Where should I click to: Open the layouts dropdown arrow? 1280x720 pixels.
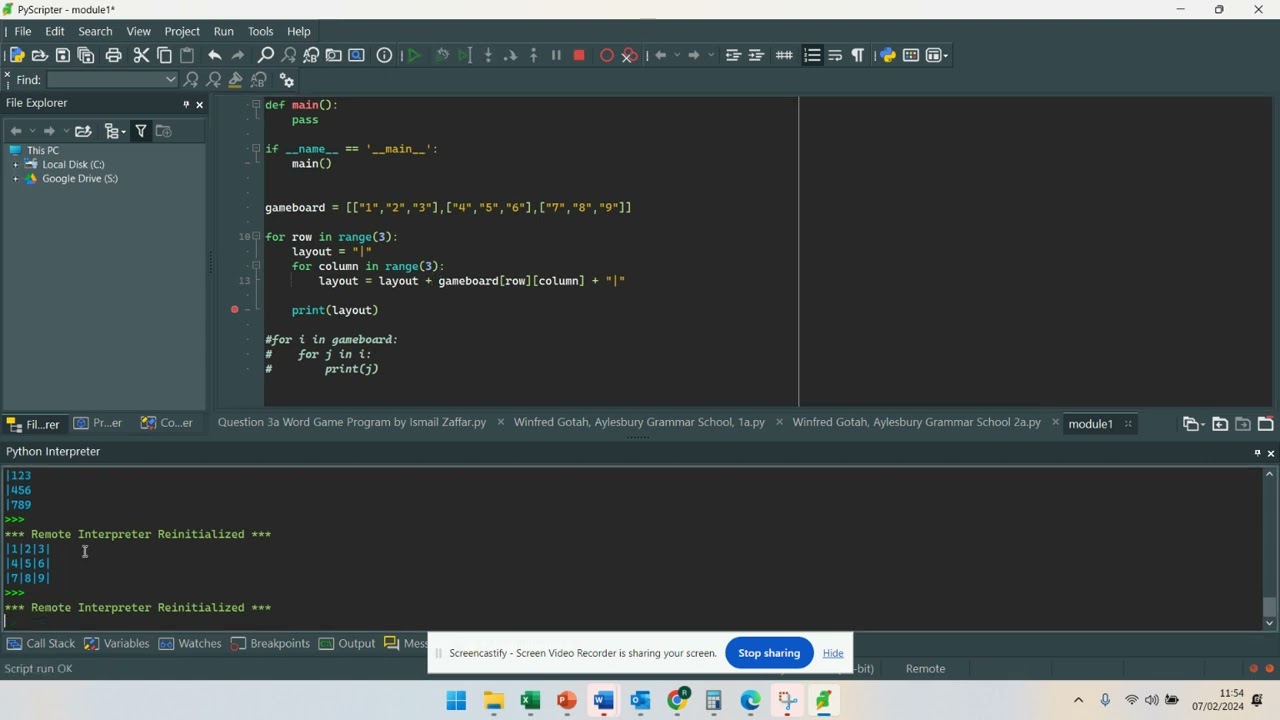tap(943, 56)
